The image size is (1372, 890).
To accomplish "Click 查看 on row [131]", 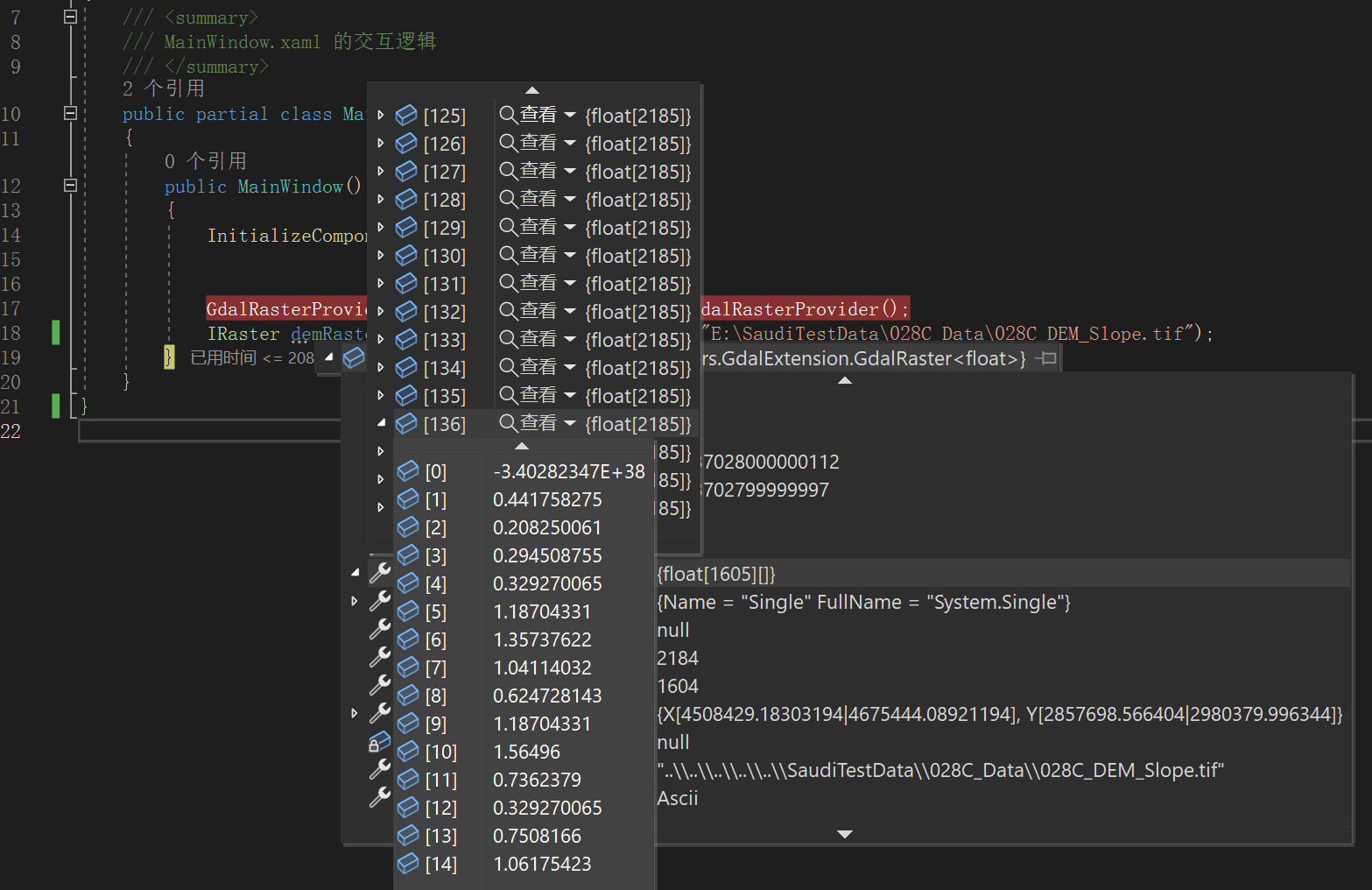I will pyautogui.click(x=538, y=283).
